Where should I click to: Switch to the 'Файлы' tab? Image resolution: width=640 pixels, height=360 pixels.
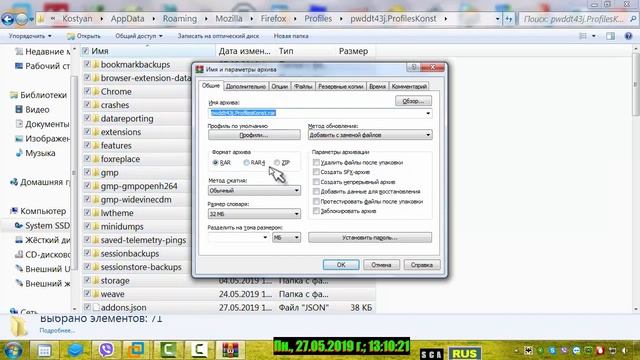click(303, 87)
